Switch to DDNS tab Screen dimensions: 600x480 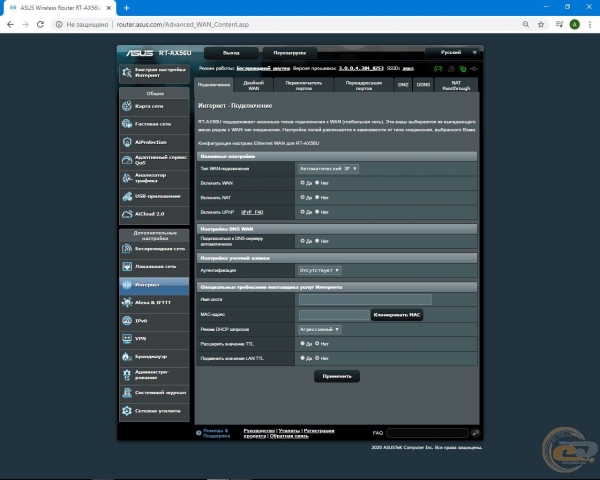(423, 85)
